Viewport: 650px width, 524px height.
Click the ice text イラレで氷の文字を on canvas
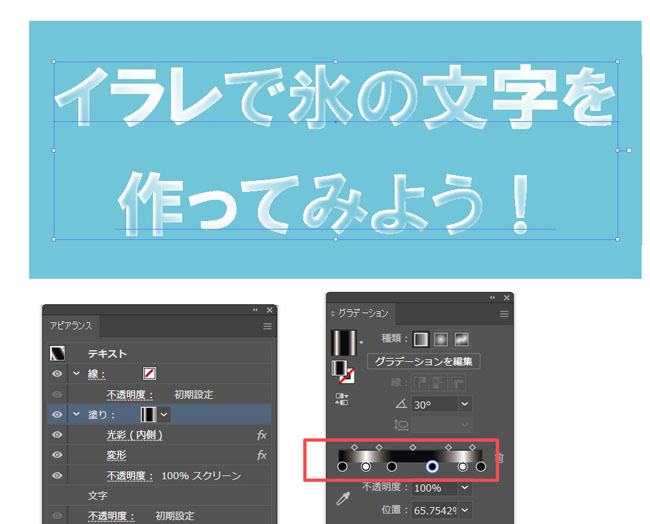point(335,97)
